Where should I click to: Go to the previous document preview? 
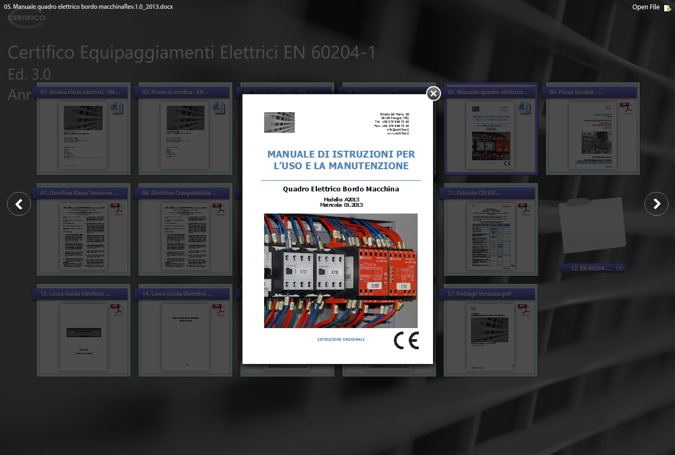[19, 204]
